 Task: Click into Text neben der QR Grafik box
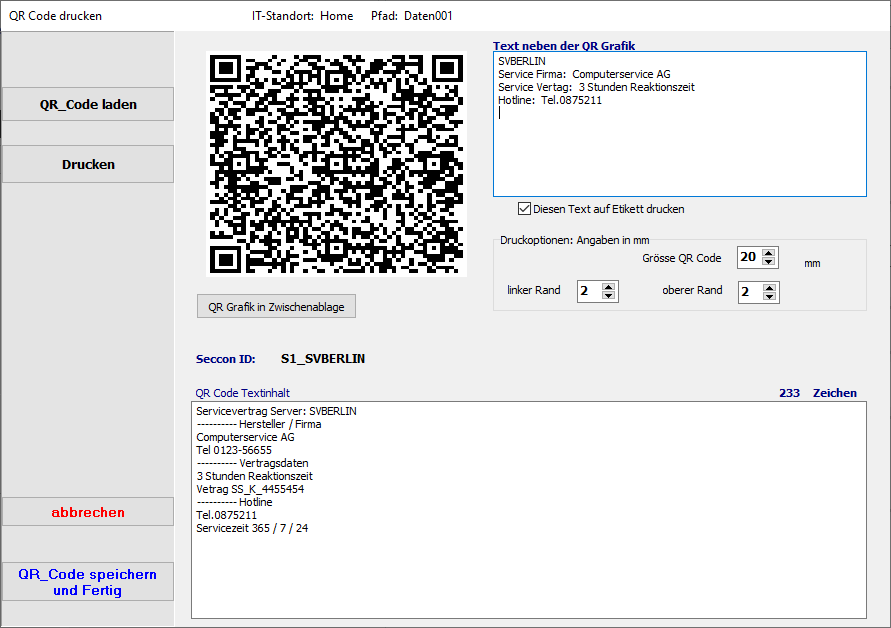(x=680, y=124)
